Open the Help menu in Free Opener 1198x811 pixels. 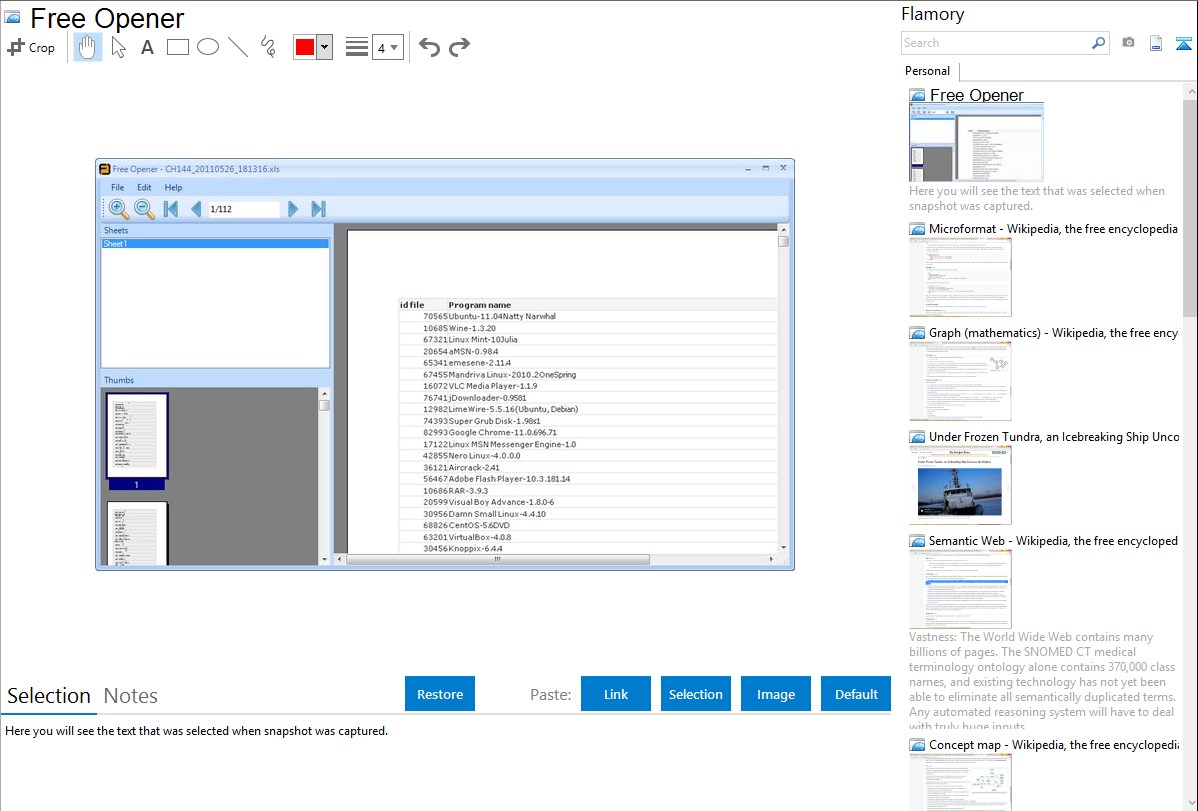point(173,187)
